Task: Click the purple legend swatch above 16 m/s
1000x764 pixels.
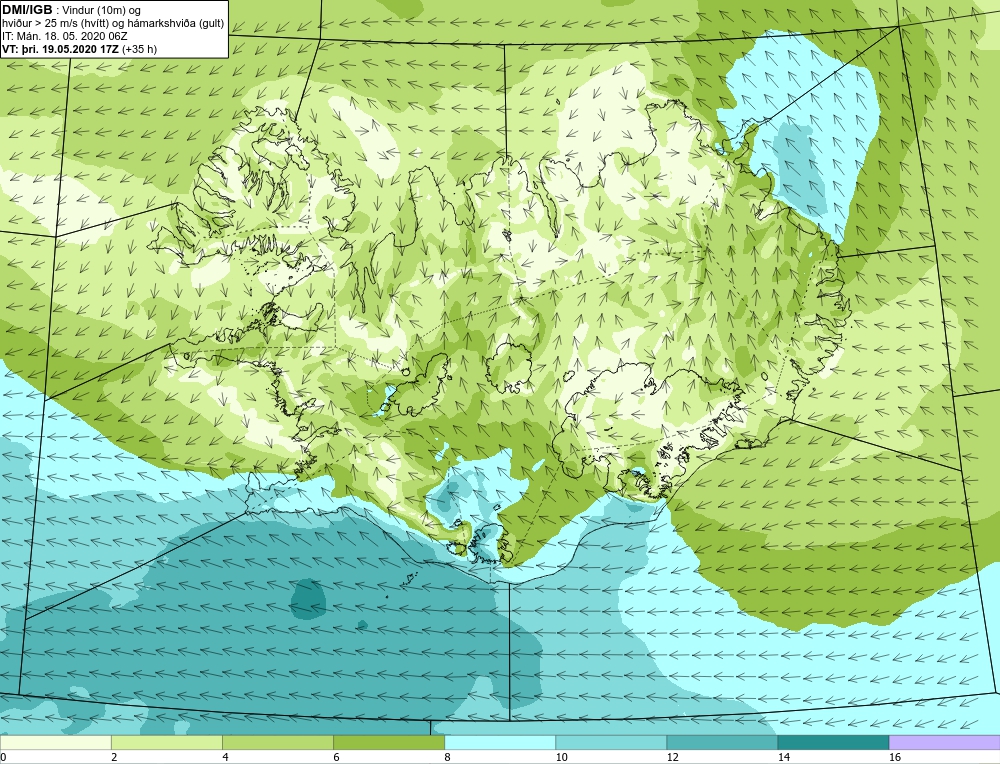Action: (945, 742)
